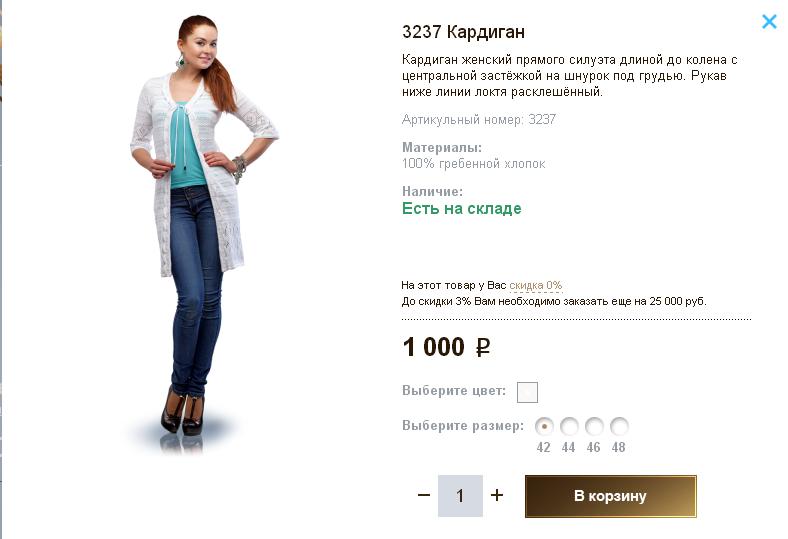Focus the quantity field showing 1
Image resolution: width=788 pixels, height=539 pixels.
click(x=460, y=496)
